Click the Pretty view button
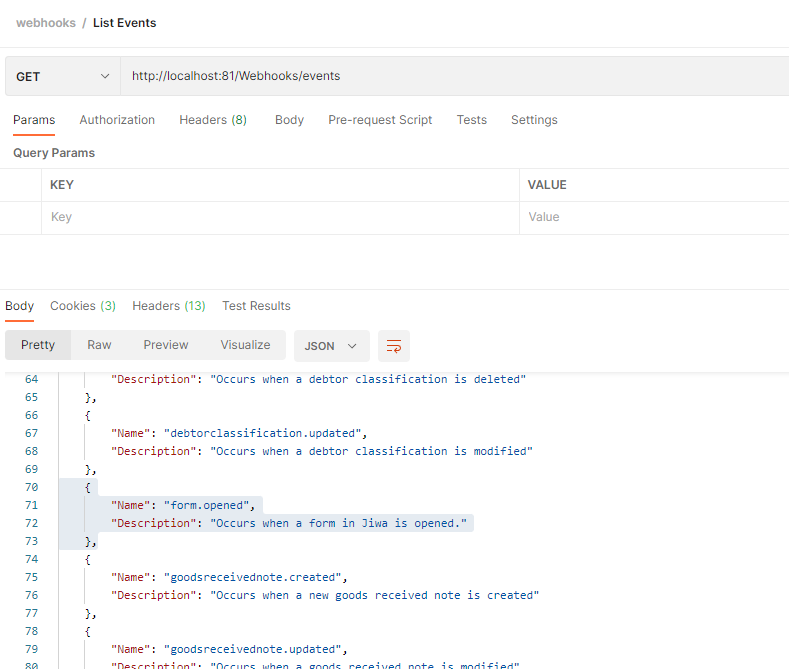Image resolution: width=789 pixels, height=669 pixels. (38, 345)
